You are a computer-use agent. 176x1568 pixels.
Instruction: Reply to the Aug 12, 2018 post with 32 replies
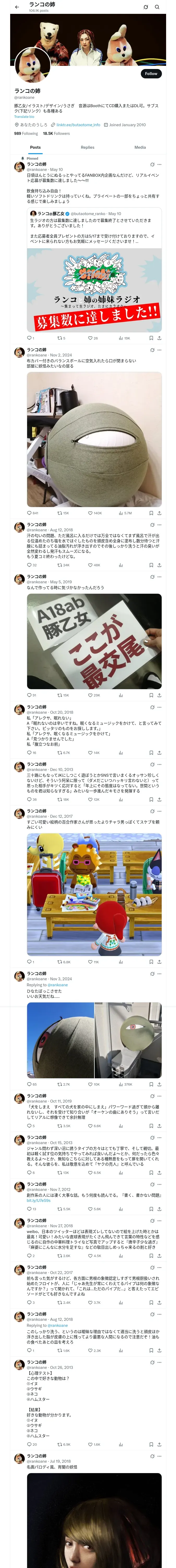pyautogui.click(x=32, y=565)
